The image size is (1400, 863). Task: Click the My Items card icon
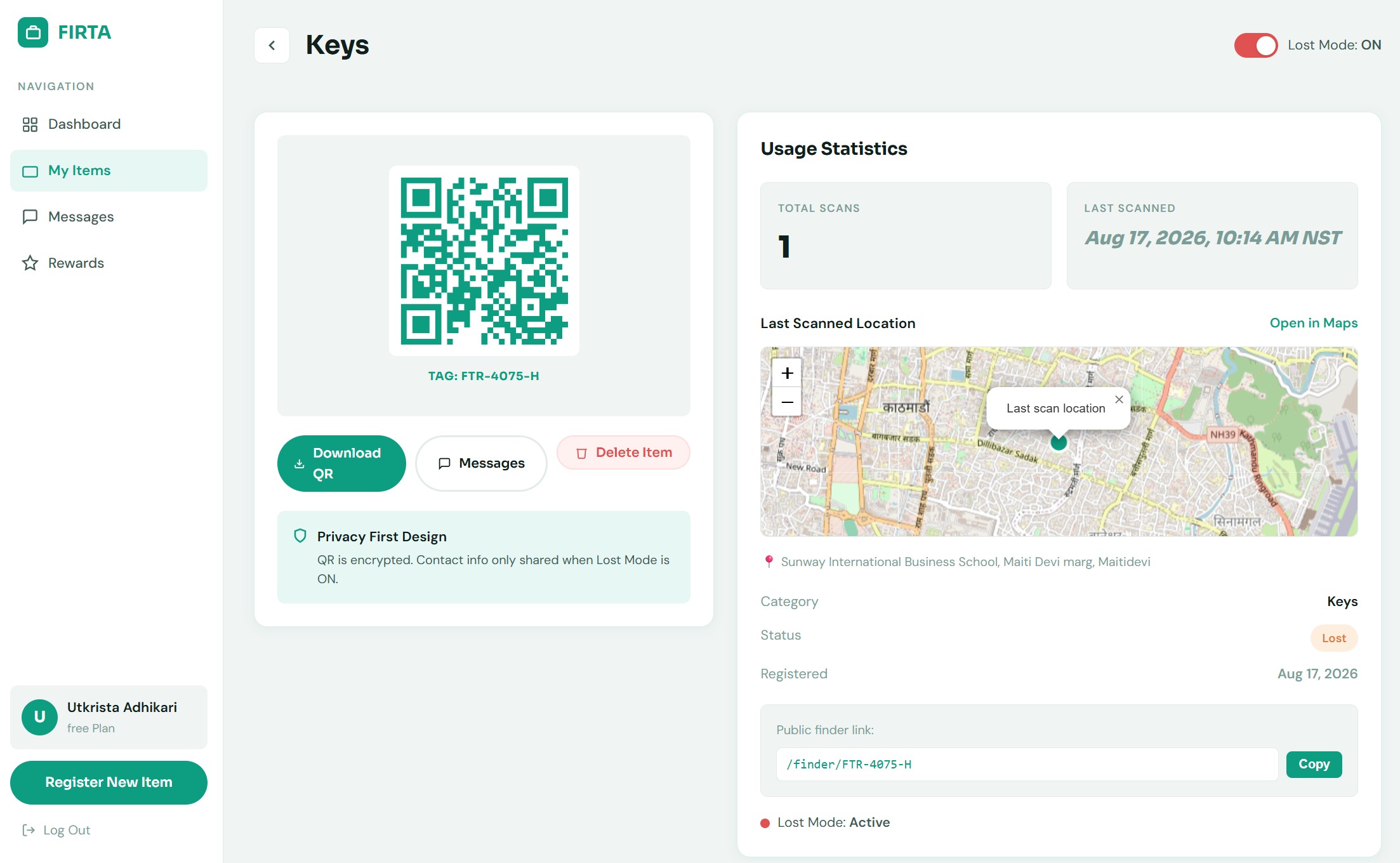point(30,171)
